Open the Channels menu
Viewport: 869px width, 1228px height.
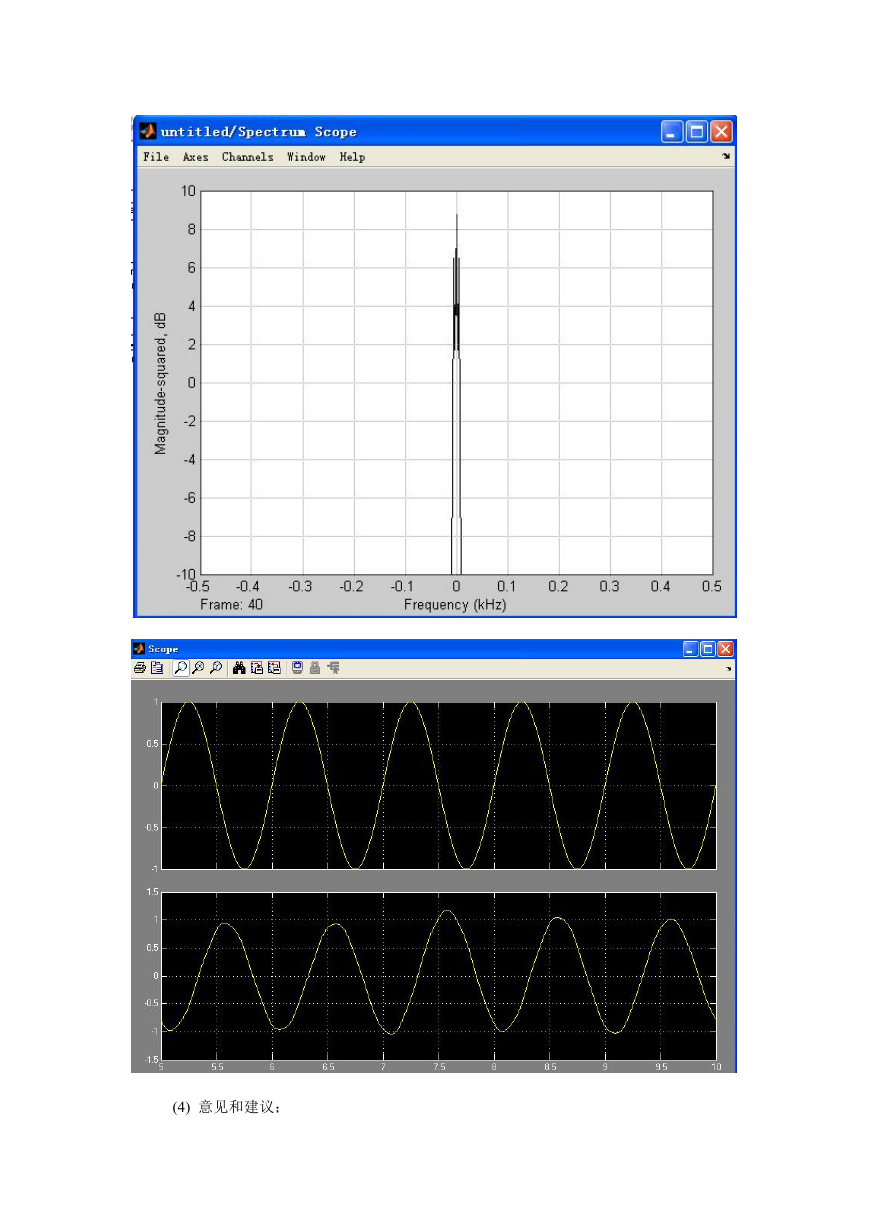247,157
